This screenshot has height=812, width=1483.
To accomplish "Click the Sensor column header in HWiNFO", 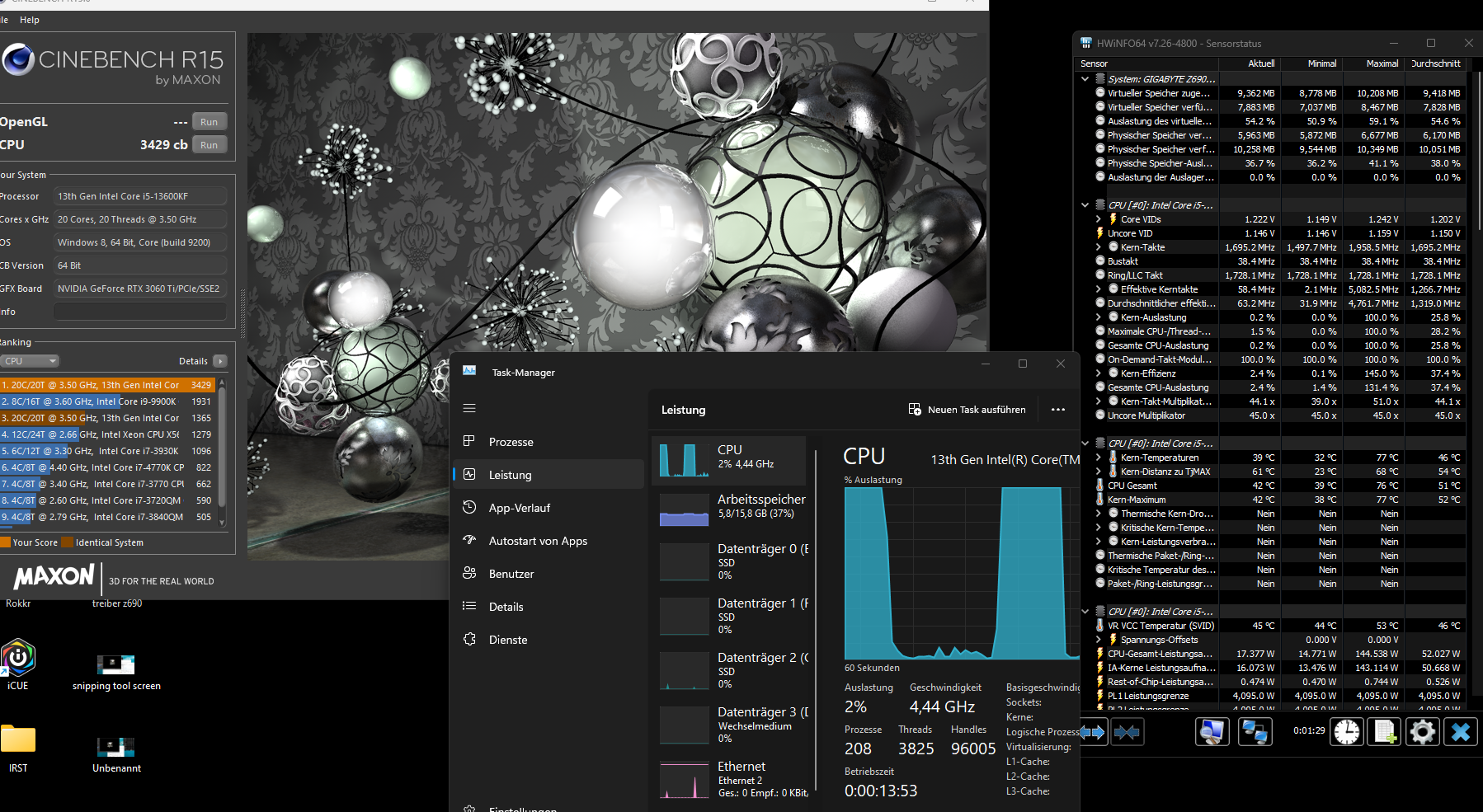I will click(1148, 63).
